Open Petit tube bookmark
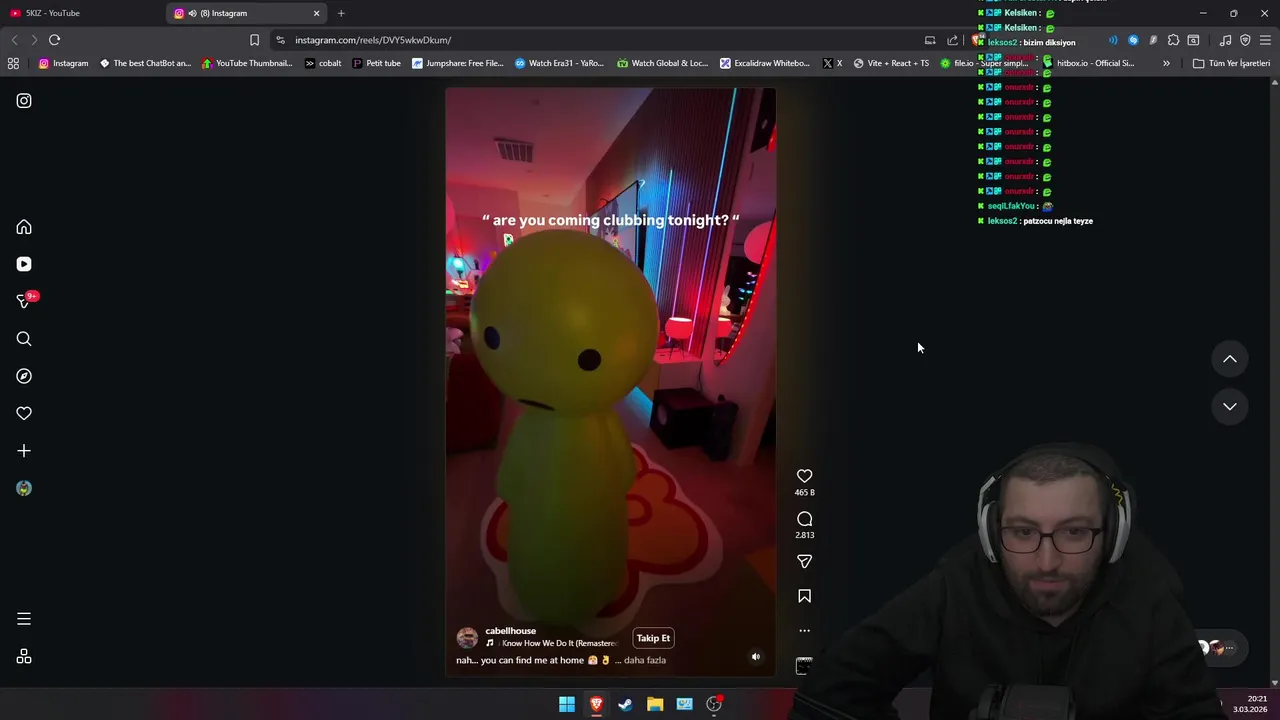This screenshot has width=1280, height=720. pyautogui.click(x=376, y=63)
